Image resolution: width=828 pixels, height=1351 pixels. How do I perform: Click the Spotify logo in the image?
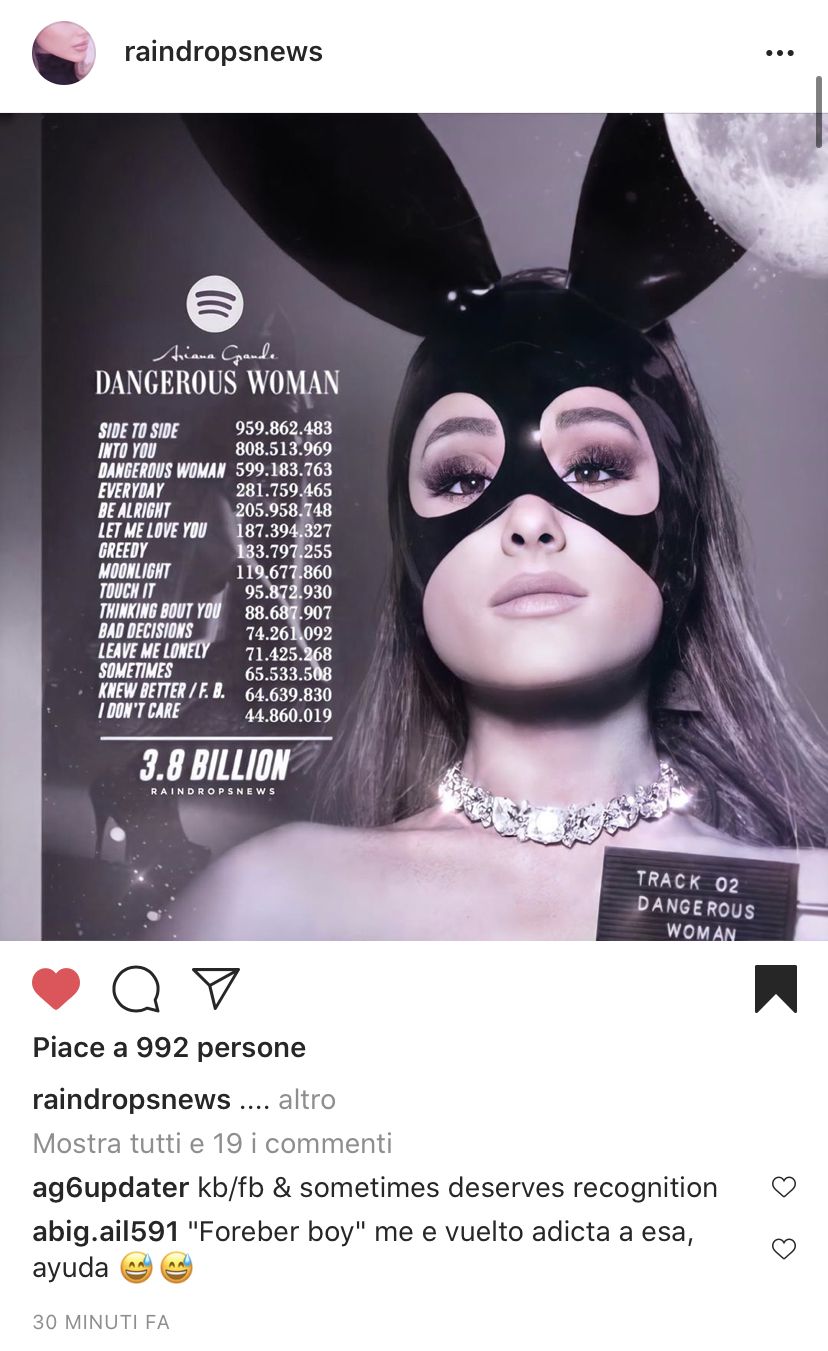point(215,303)
